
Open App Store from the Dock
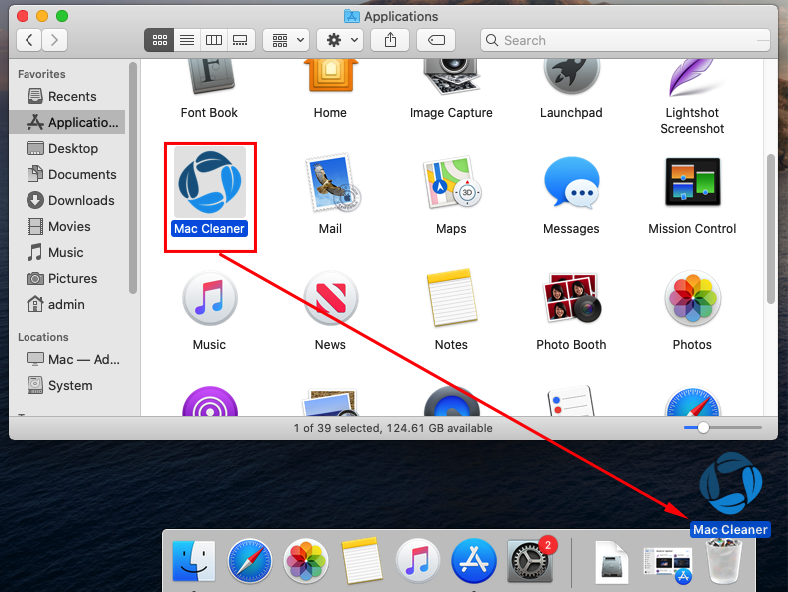tap(474, 561)
